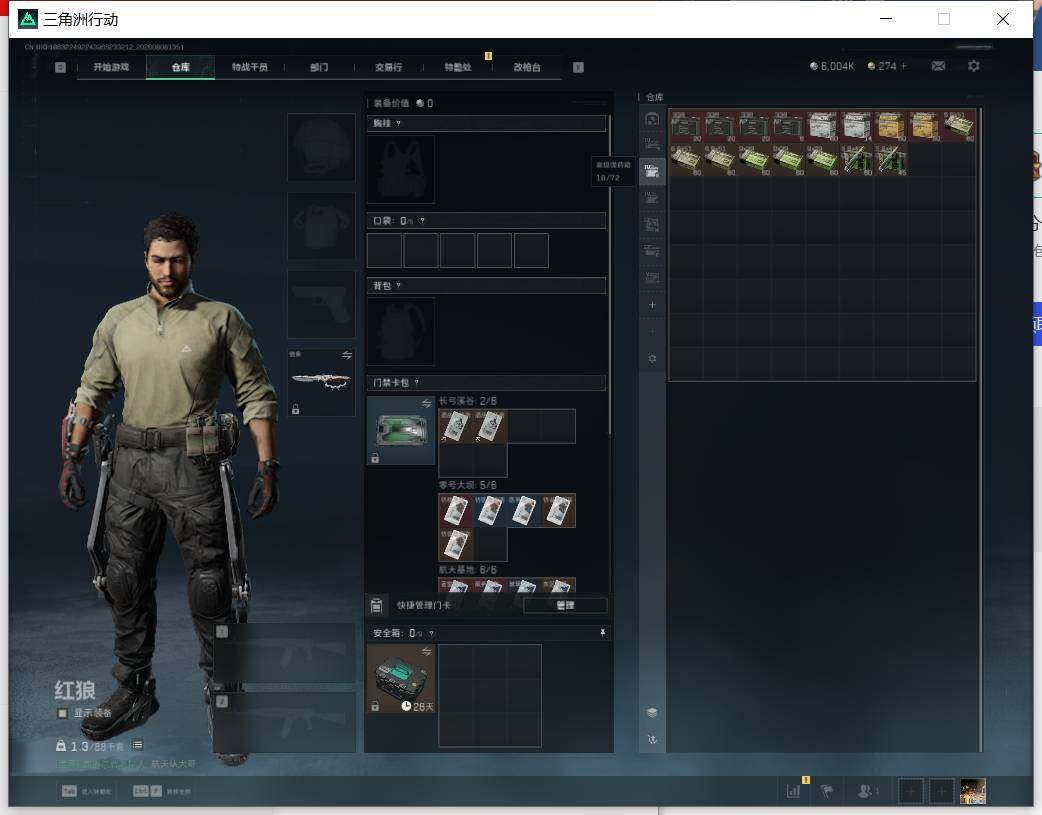
Task: Open the mail envelope icon
Action: pyautogui.click(x=938, y=66)
